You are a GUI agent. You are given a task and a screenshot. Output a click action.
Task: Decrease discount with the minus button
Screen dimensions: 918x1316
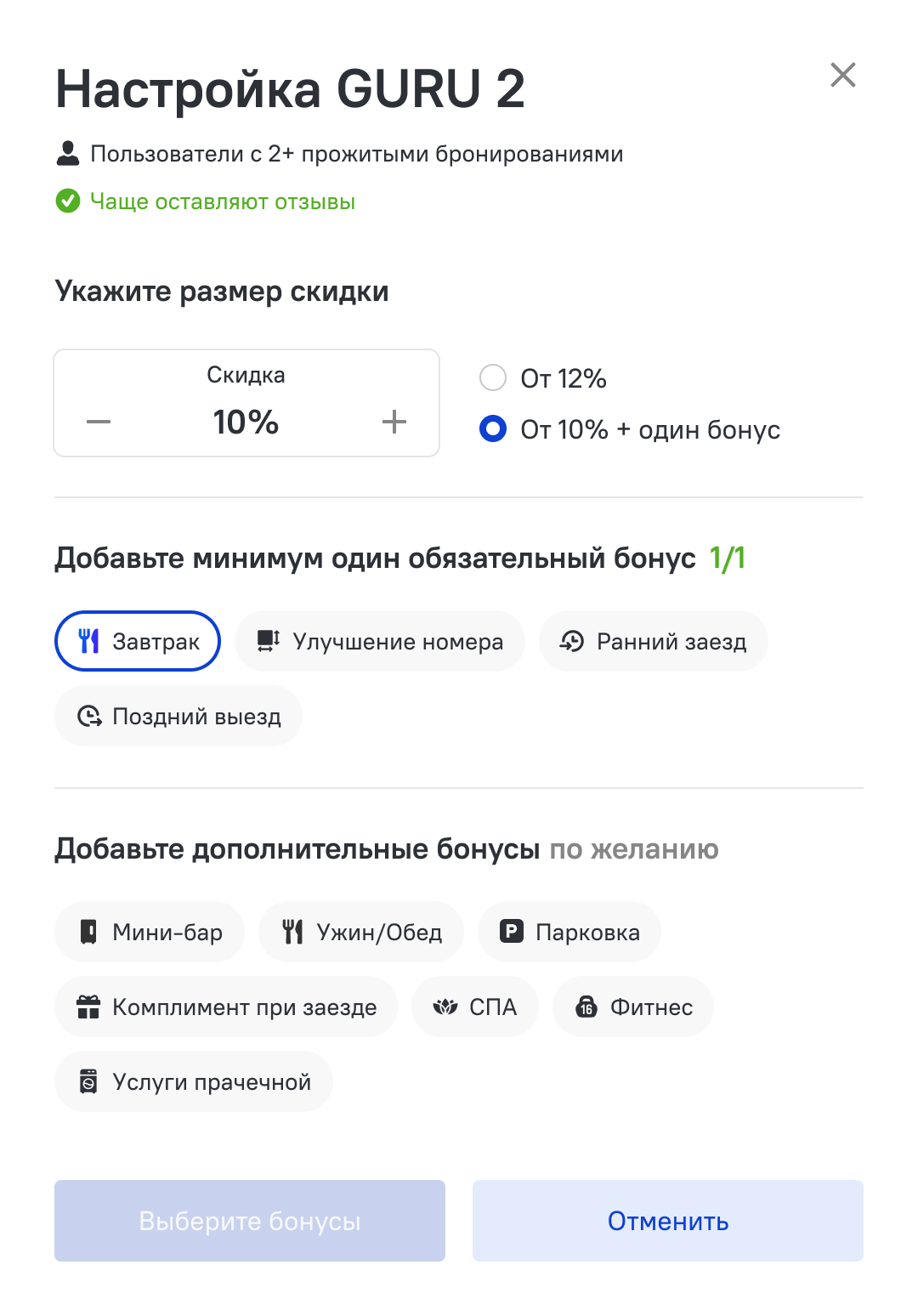99,422
